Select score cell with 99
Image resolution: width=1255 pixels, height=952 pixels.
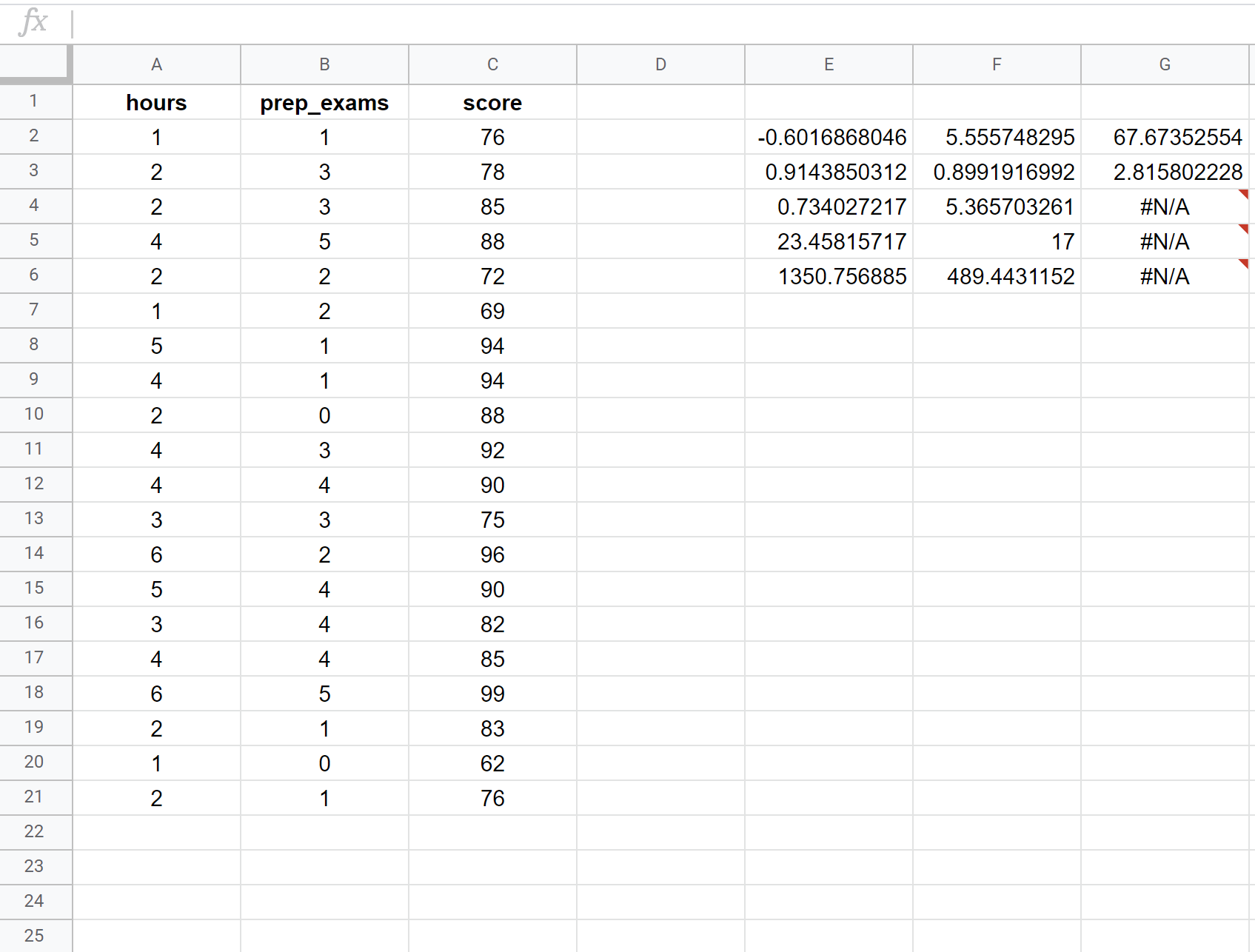click(x=492, y=694)
